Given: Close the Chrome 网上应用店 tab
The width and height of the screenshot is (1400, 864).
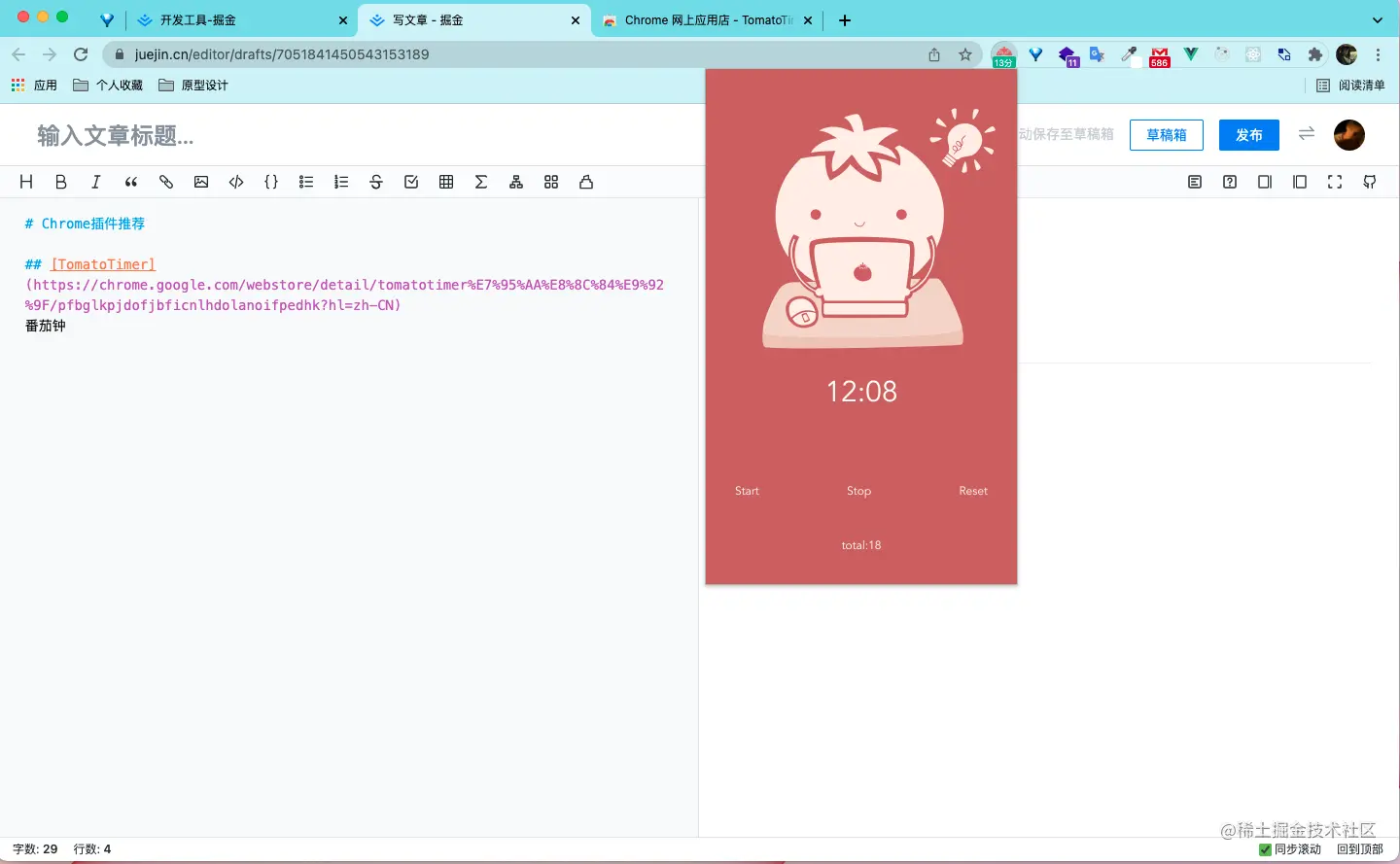Looking at the screenshot, I should tap(808, 20).
